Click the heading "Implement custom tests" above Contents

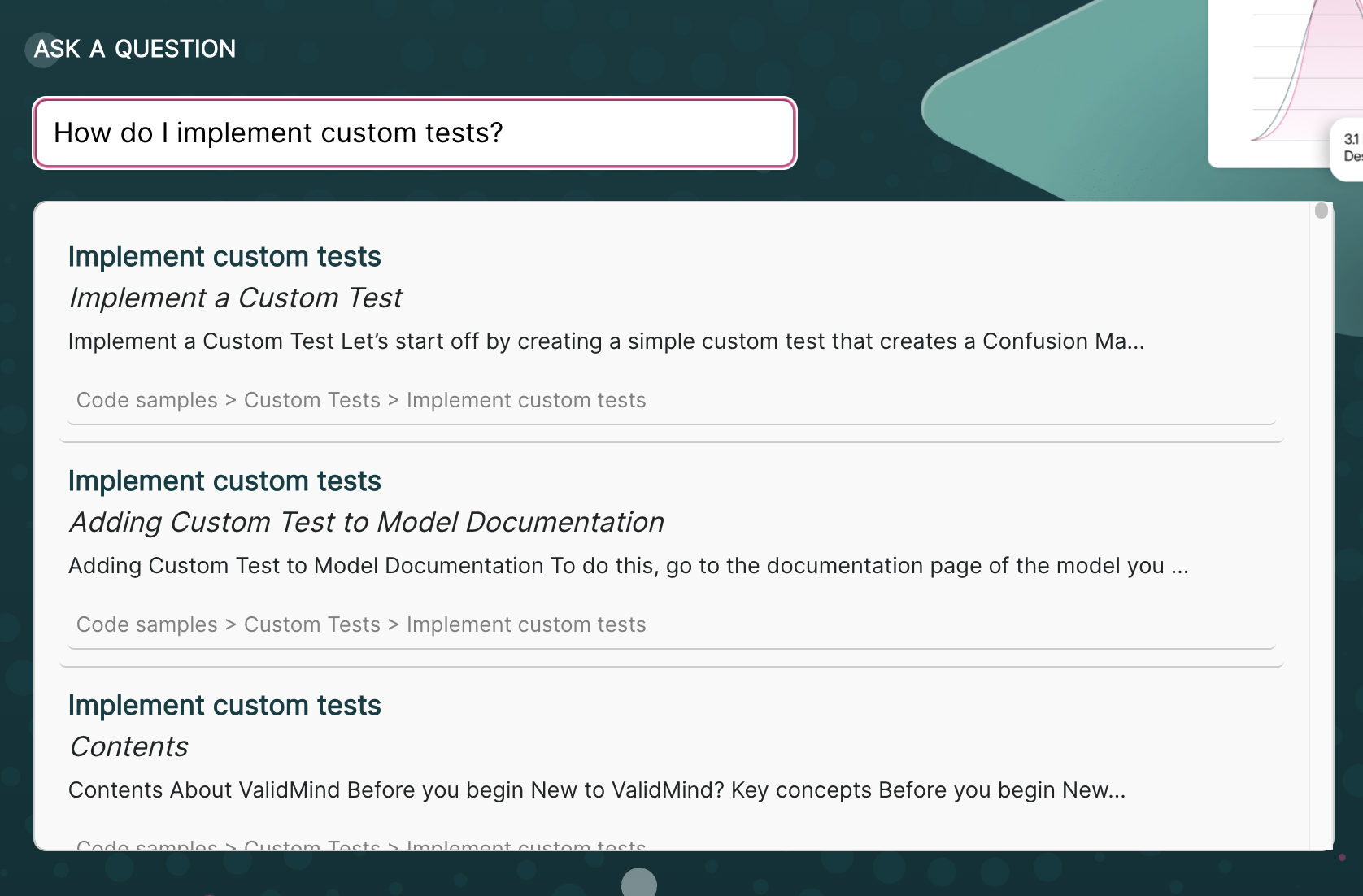coord(224,705)
